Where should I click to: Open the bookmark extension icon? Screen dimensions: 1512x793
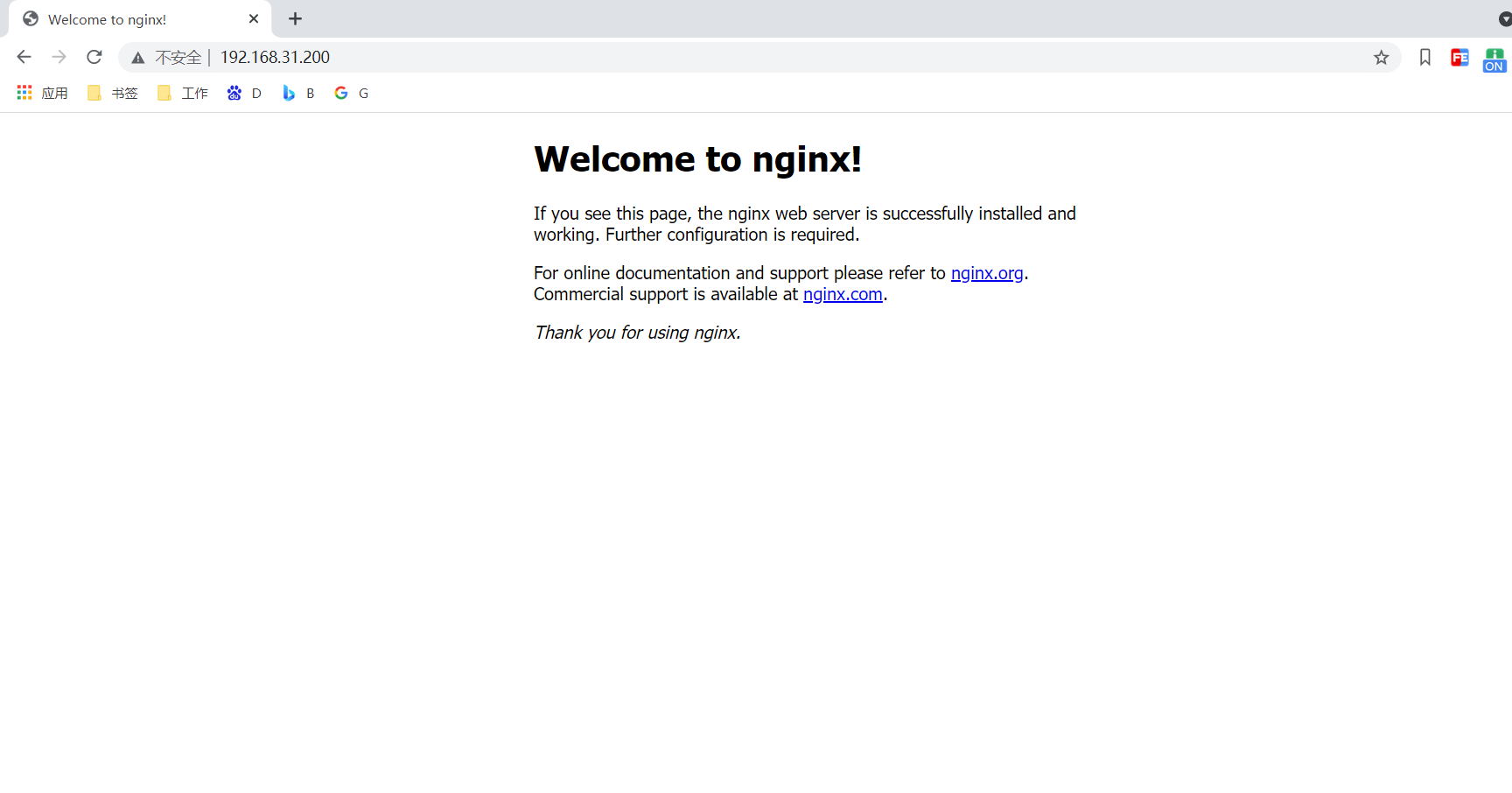[1425, 58]
